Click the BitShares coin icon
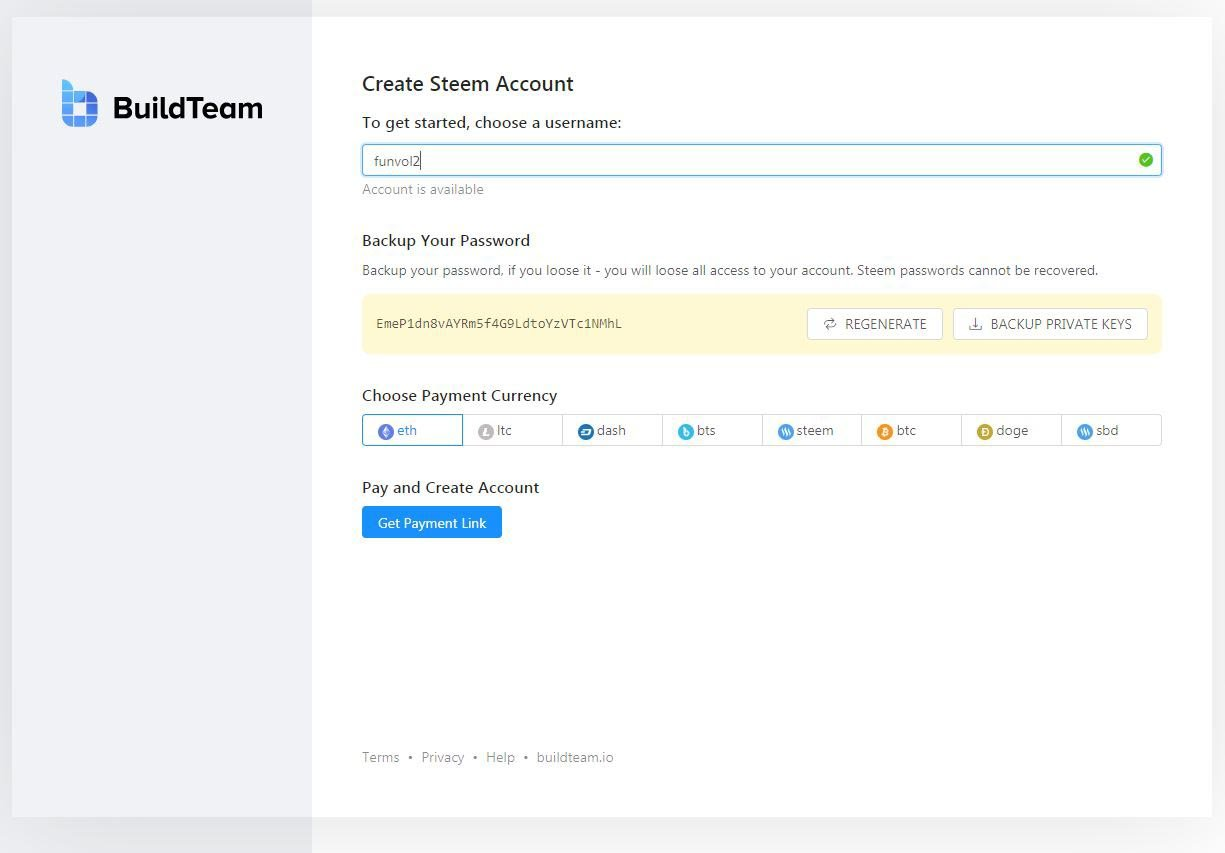The height and width of the screenshot is (853, 1225). click(x=686, y=431)
